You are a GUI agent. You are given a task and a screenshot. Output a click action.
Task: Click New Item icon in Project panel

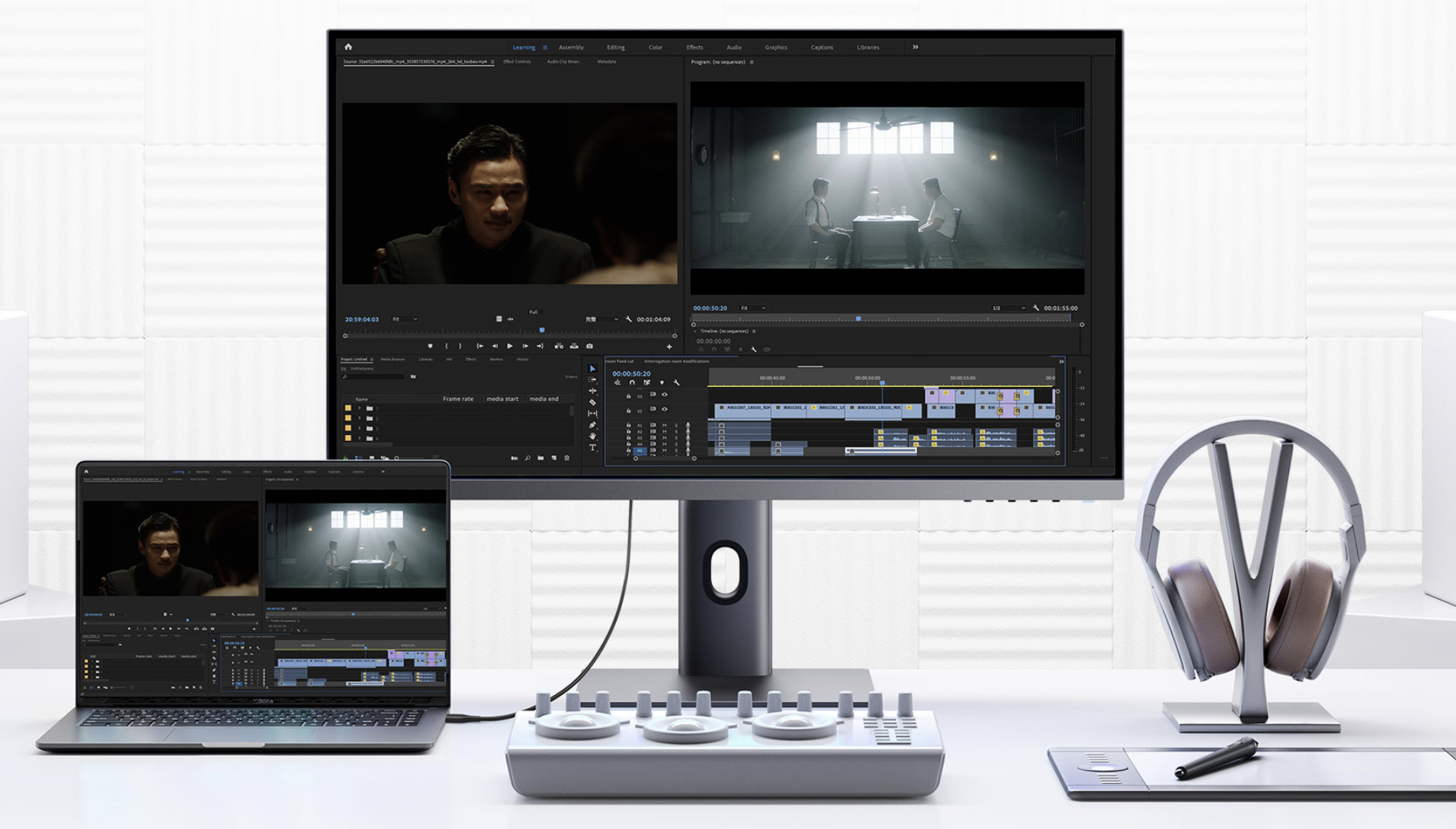pos(553,458)
